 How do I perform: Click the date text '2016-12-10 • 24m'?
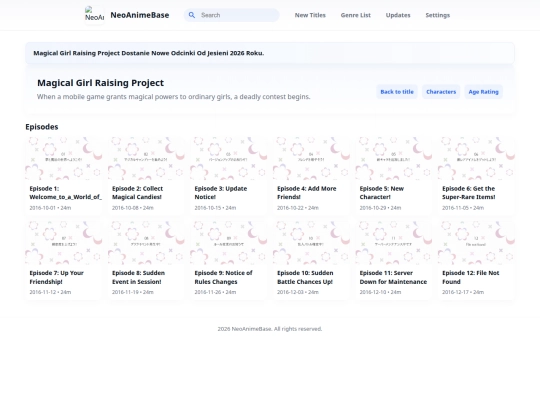(x=380, y=292)
